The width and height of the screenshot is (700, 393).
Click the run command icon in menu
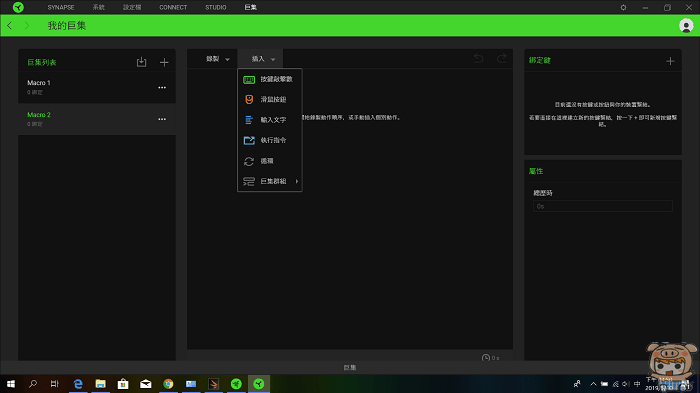249,140
